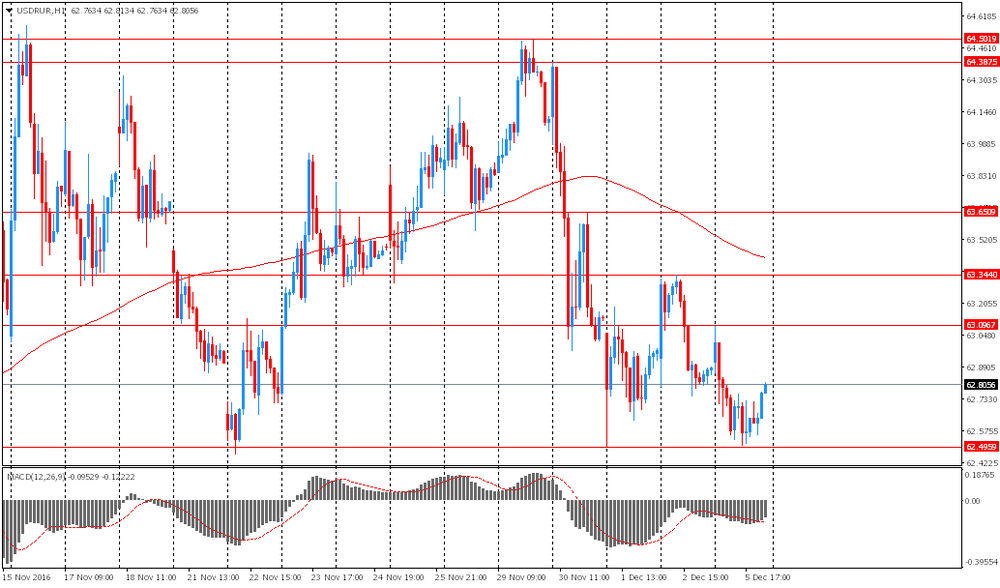Click the 23 Nov 17:00 time label
The image size is (1000, 588).
coord(337,577)
